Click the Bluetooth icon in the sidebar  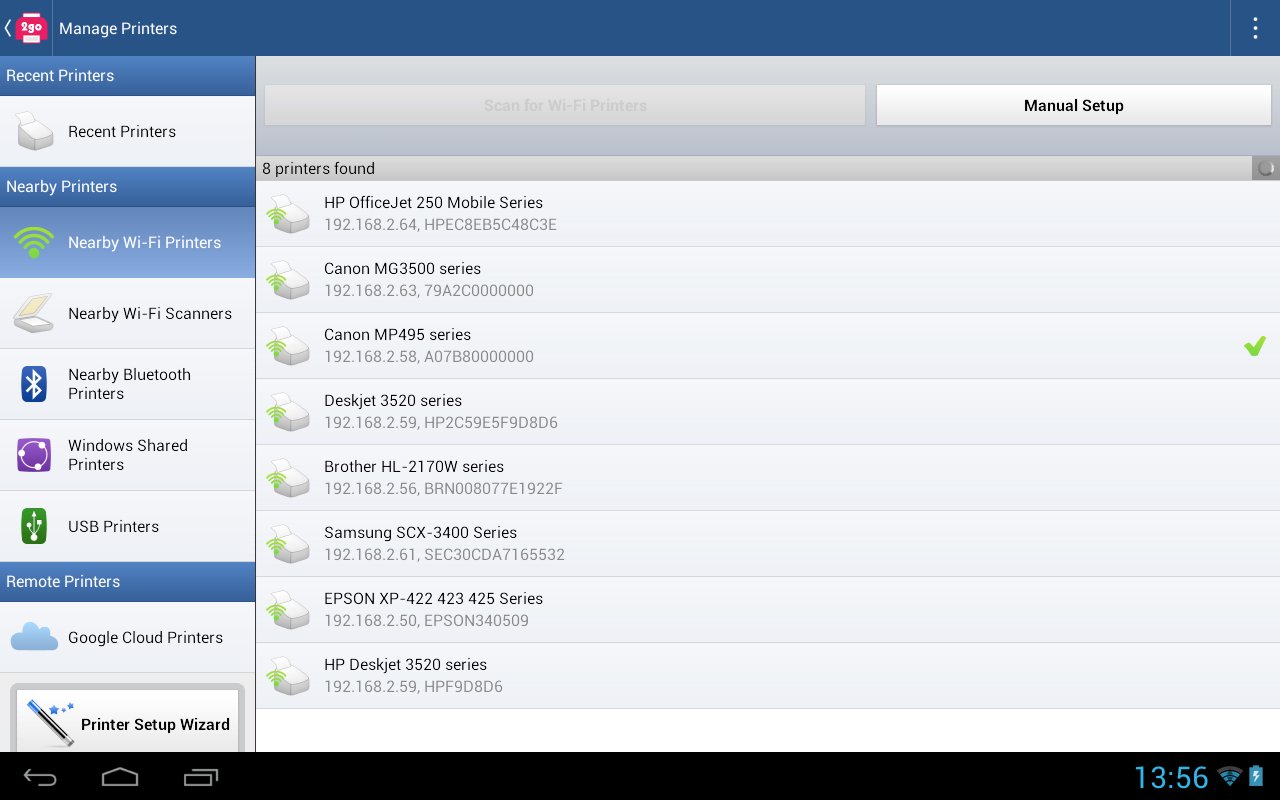click(x=34, y=384)
